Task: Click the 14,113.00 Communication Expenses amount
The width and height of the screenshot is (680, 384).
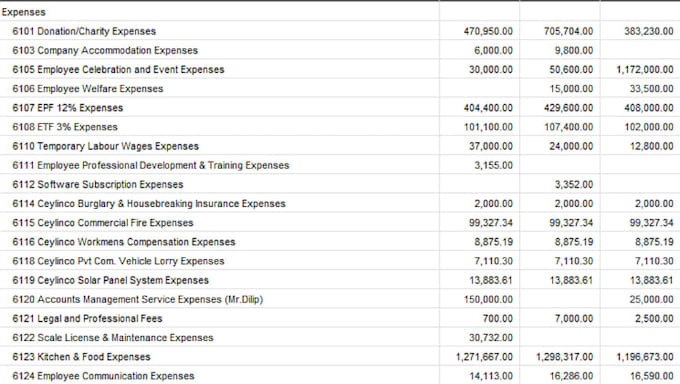Action: click(x=490, y=375)
